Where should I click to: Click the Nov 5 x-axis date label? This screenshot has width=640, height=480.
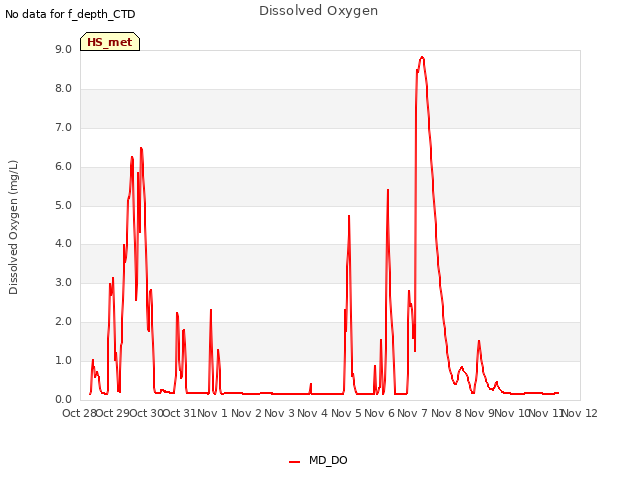346,413
